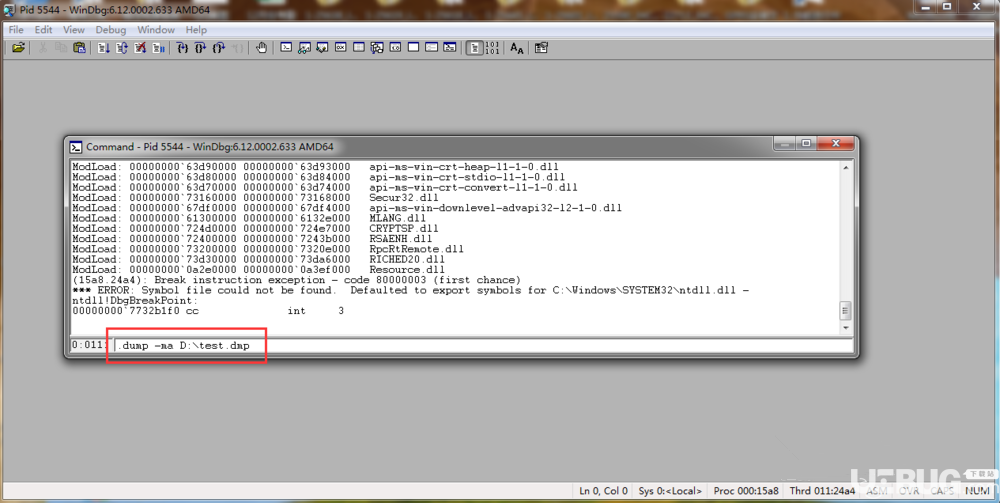Open the File menu
Image resolution: width=1000 pixels, height=503 pixels.
[x=16, y=29]
